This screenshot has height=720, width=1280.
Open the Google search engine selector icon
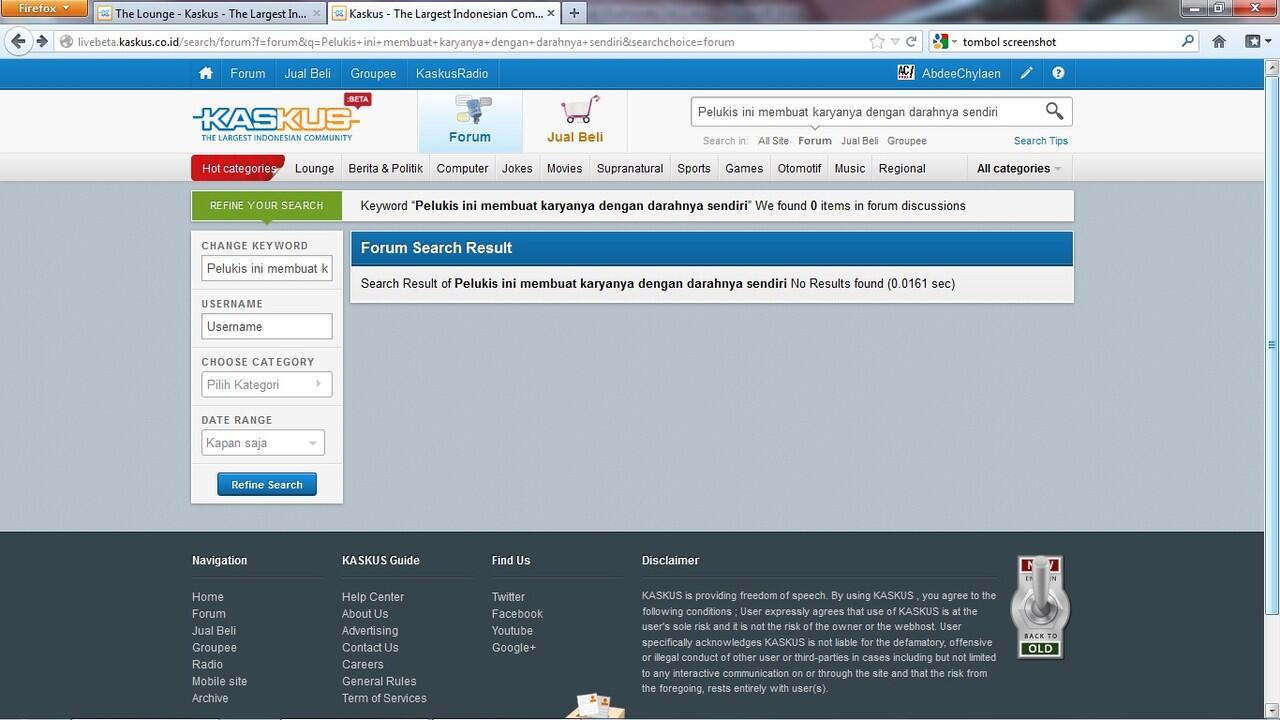click(944, 42)
